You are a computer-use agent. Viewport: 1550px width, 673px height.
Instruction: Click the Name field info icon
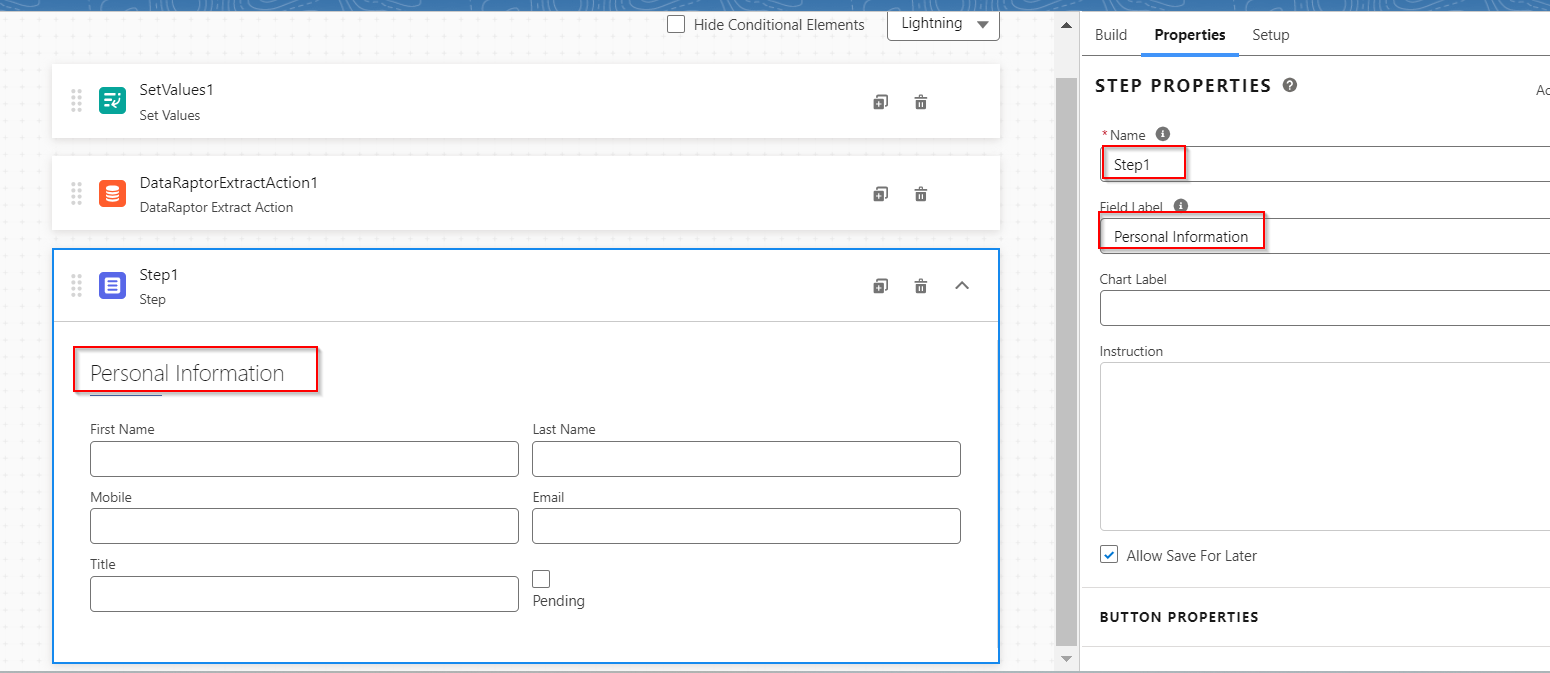(x=1162, y=132)
